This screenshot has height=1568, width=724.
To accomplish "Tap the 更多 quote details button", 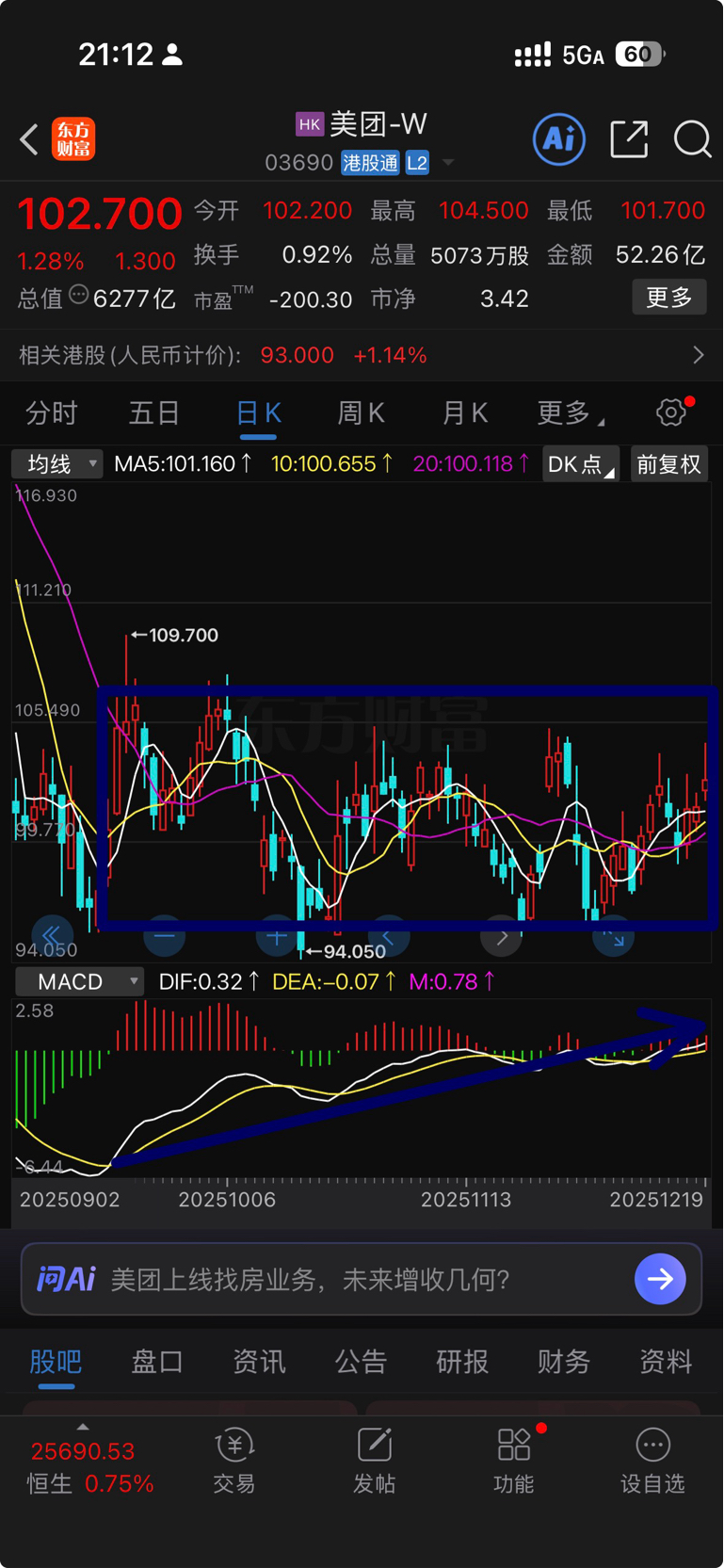I will tap(669, 298).
